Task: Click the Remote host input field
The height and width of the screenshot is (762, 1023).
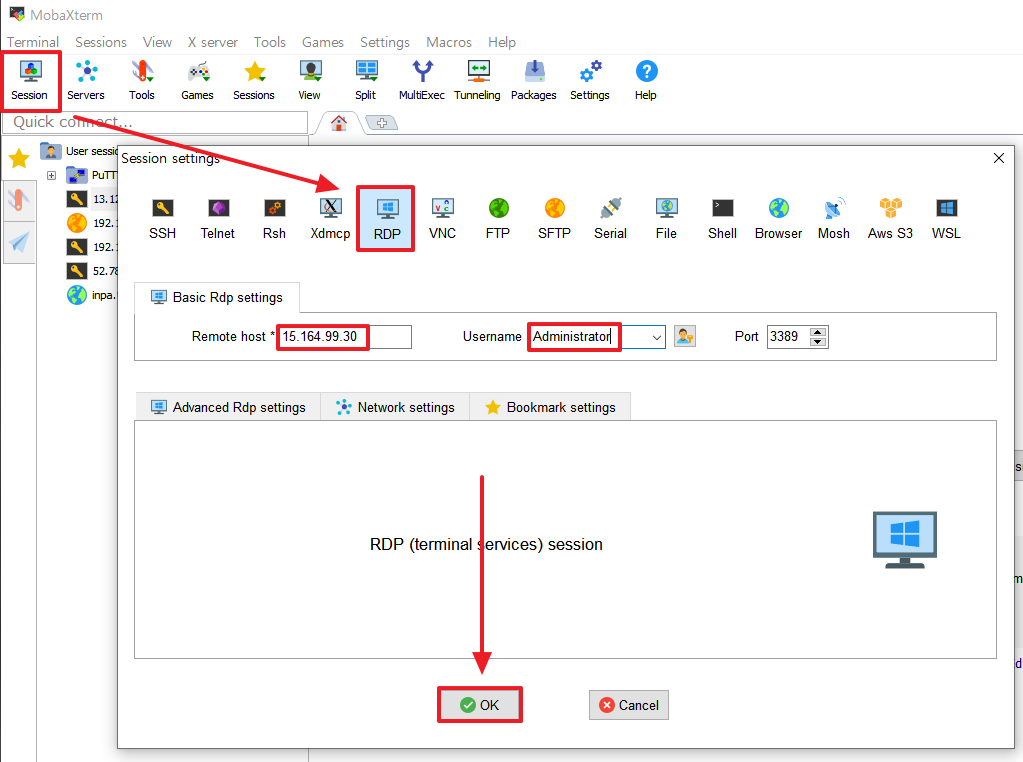Action: click(345, 337)
